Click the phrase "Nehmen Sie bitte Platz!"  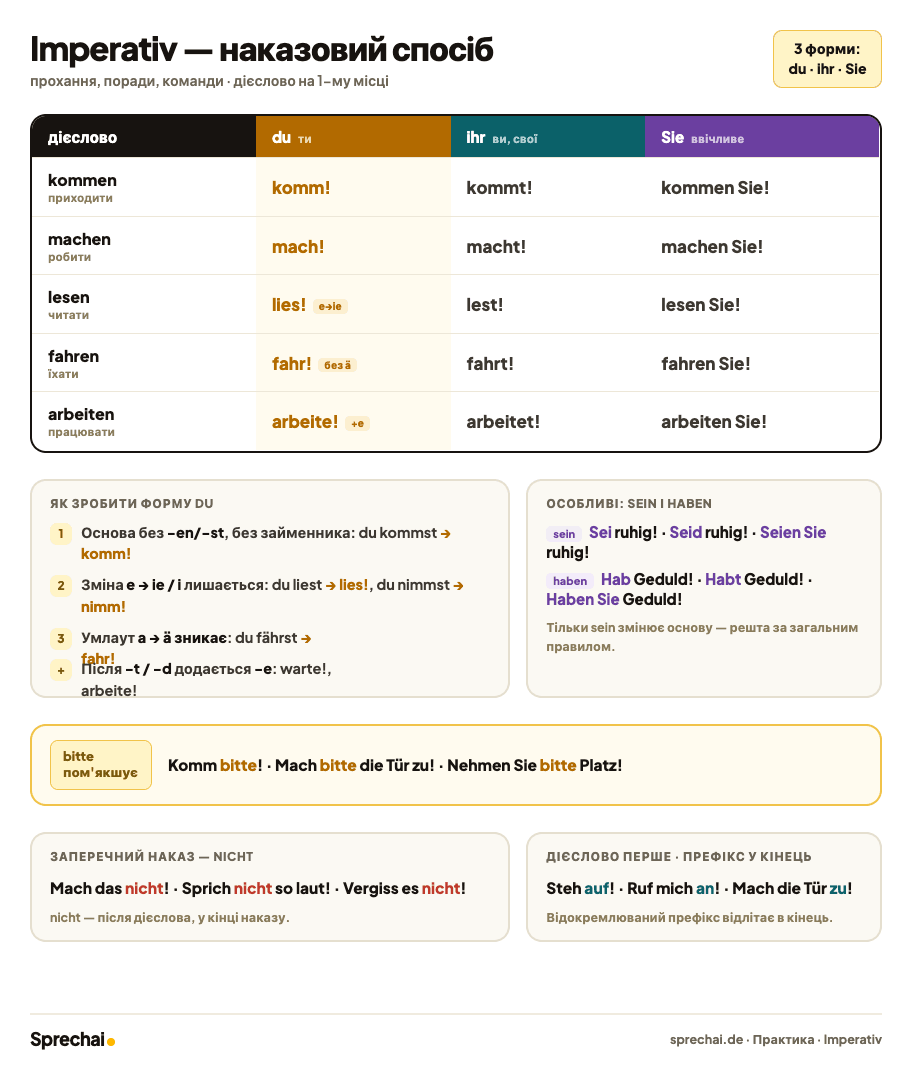(535, 765)
